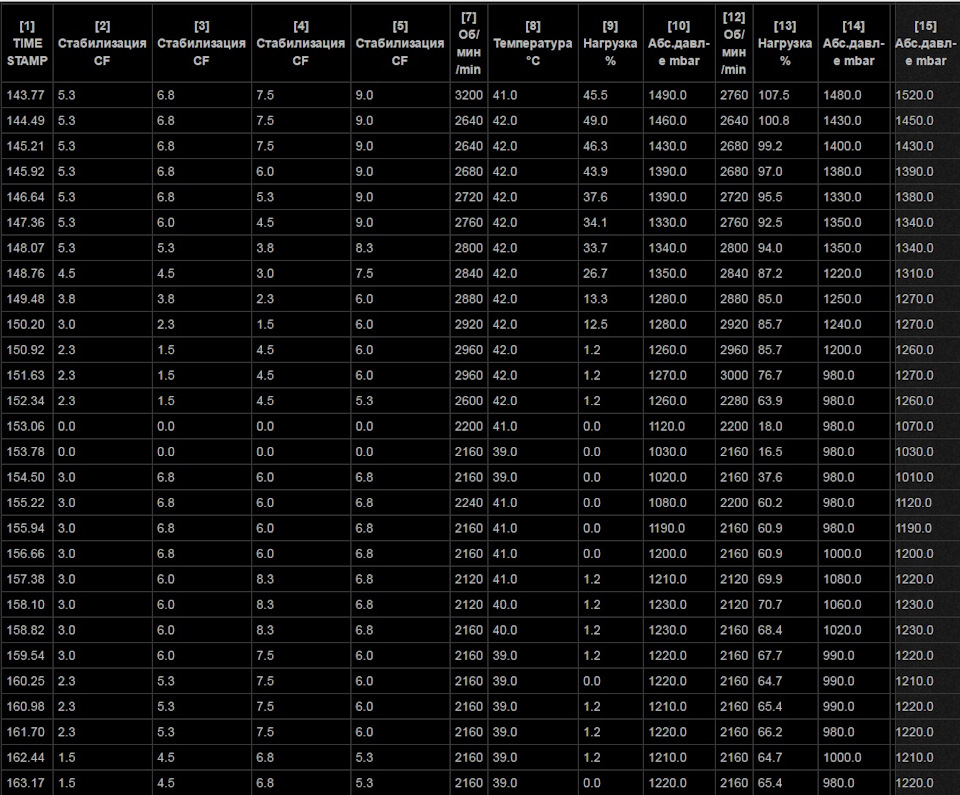Viewport: 960px width, 795px height.
Task: Click the timestamp cell 145.92
Action: [26, 171]
